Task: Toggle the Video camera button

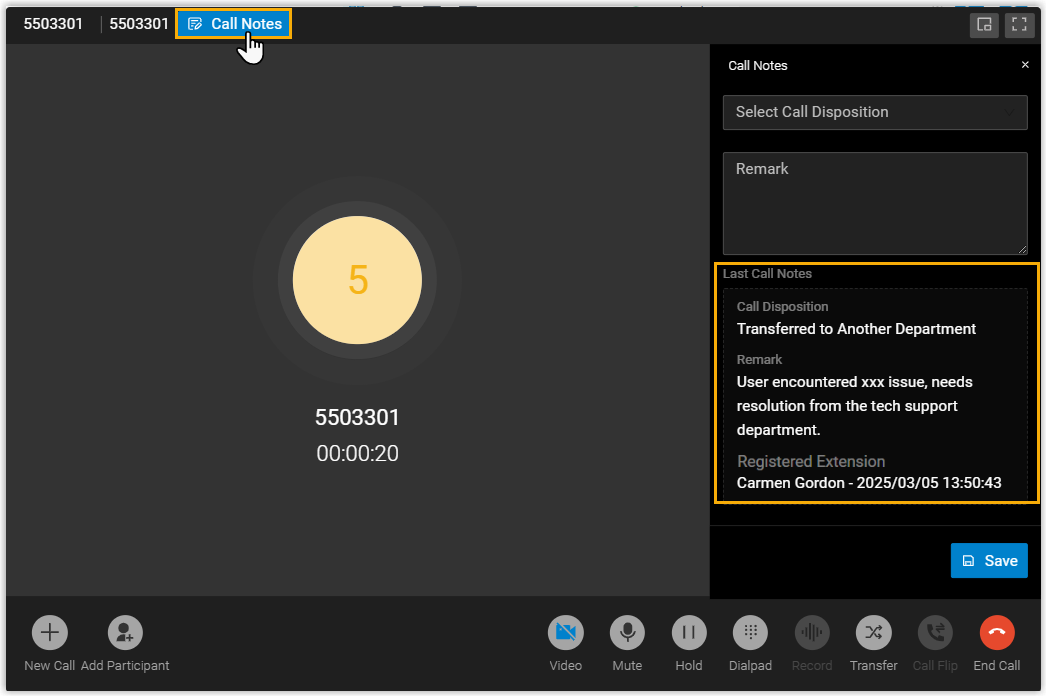Action: (565, 632)
